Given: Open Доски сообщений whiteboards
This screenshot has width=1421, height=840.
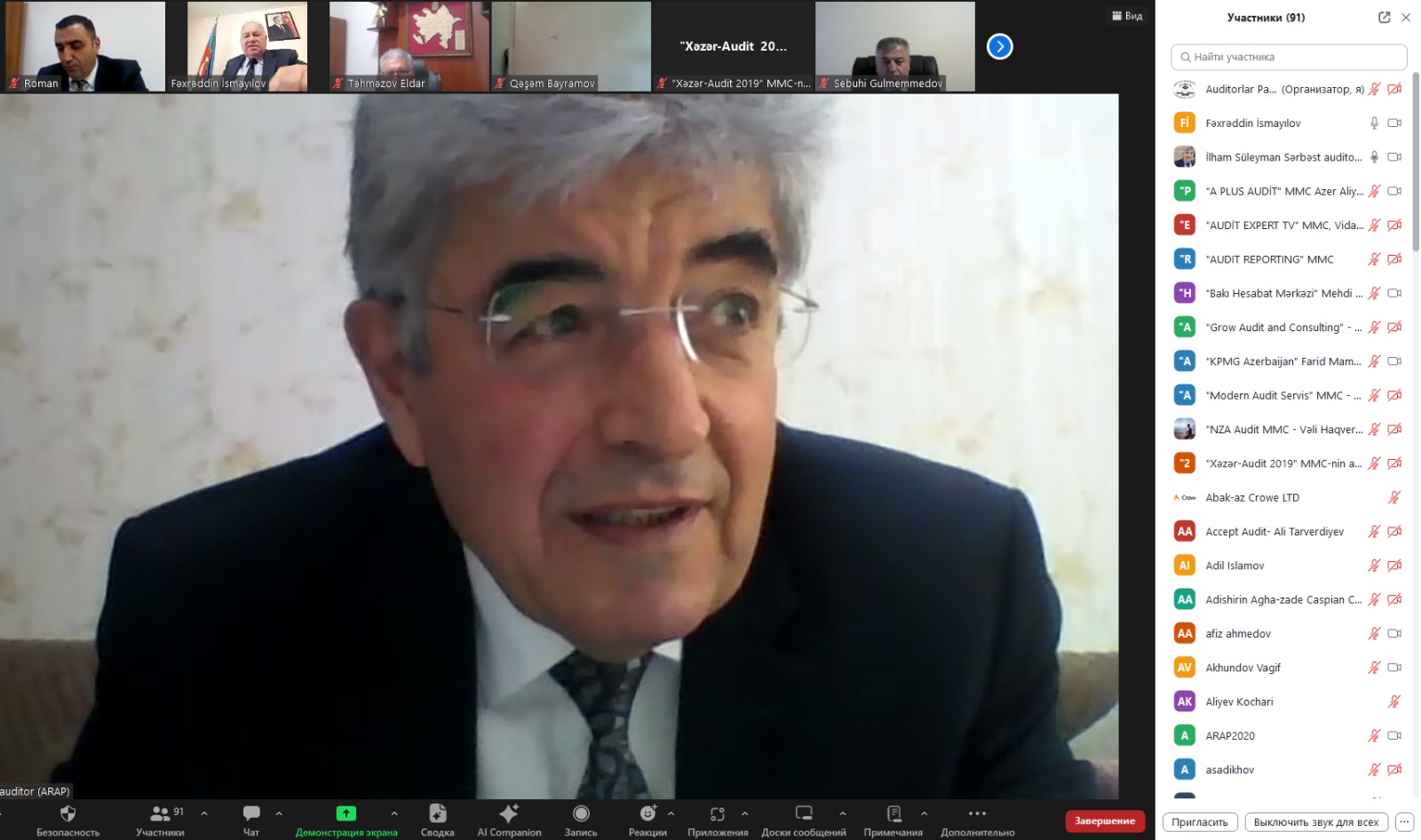Looking at the screenshot, I should [803, 814].
